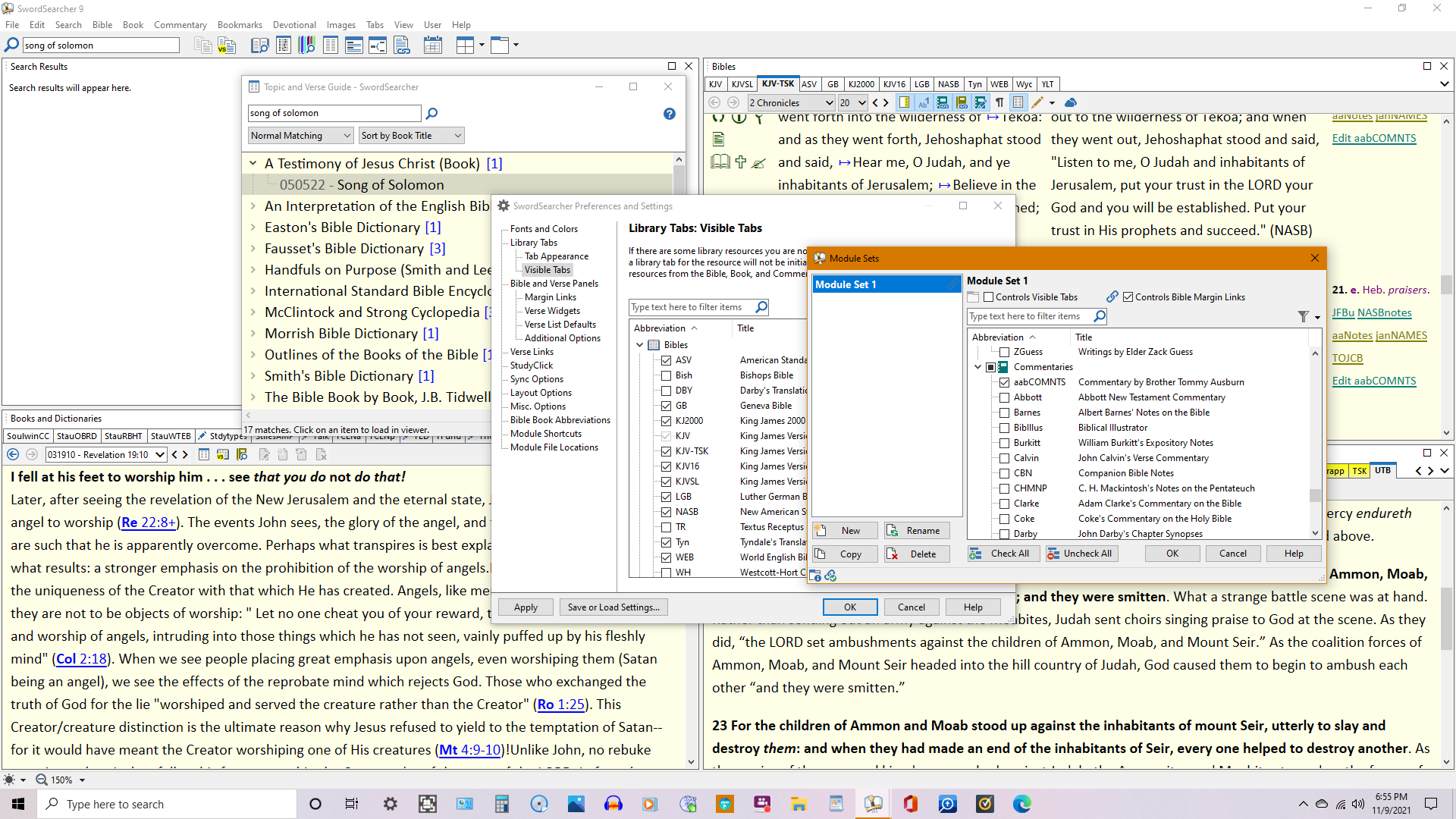
Task: Uncheck Controls Bible Margin Links checkbox
Action: tap(1128, 297)
